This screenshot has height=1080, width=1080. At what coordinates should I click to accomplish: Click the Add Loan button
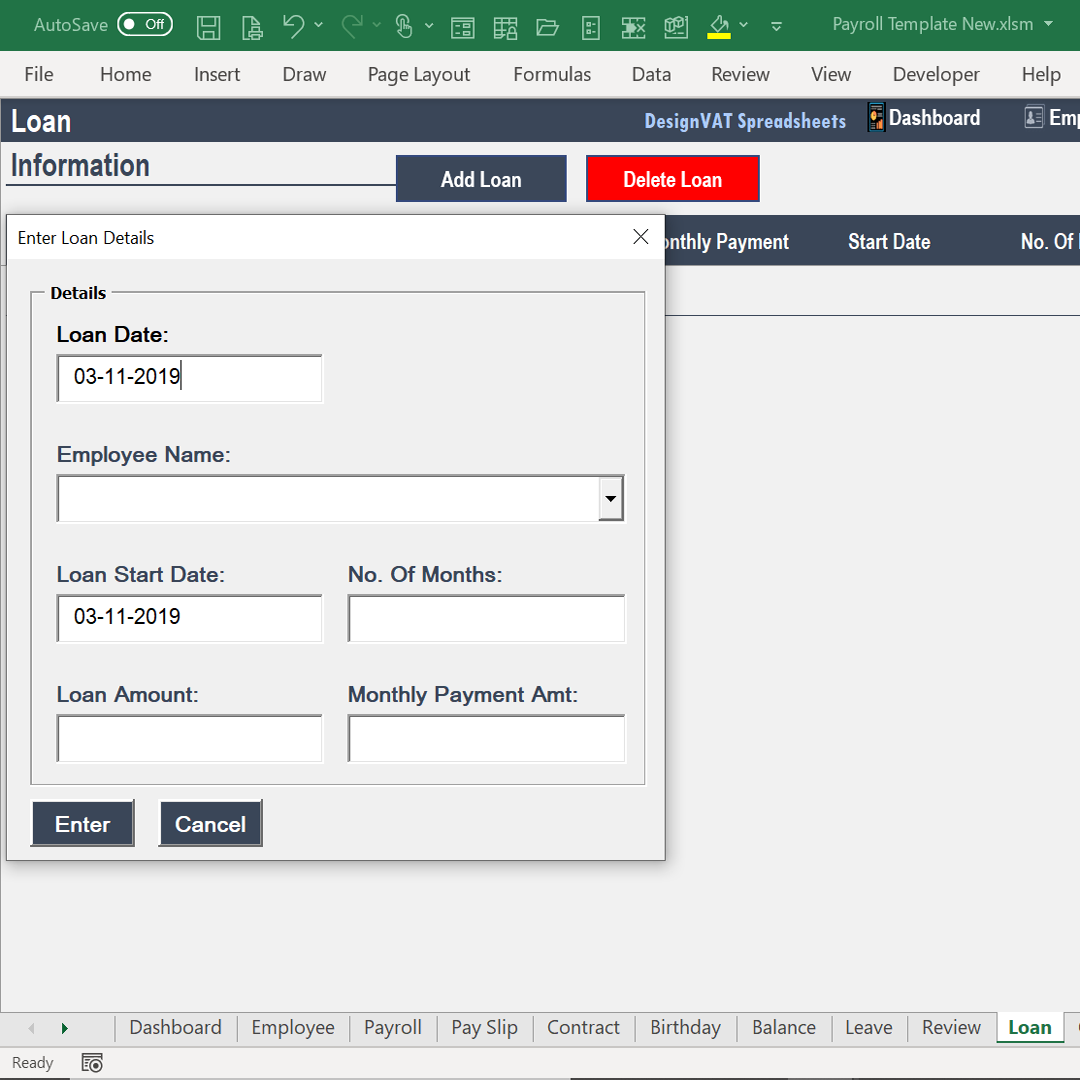click(x=481, y=178)
